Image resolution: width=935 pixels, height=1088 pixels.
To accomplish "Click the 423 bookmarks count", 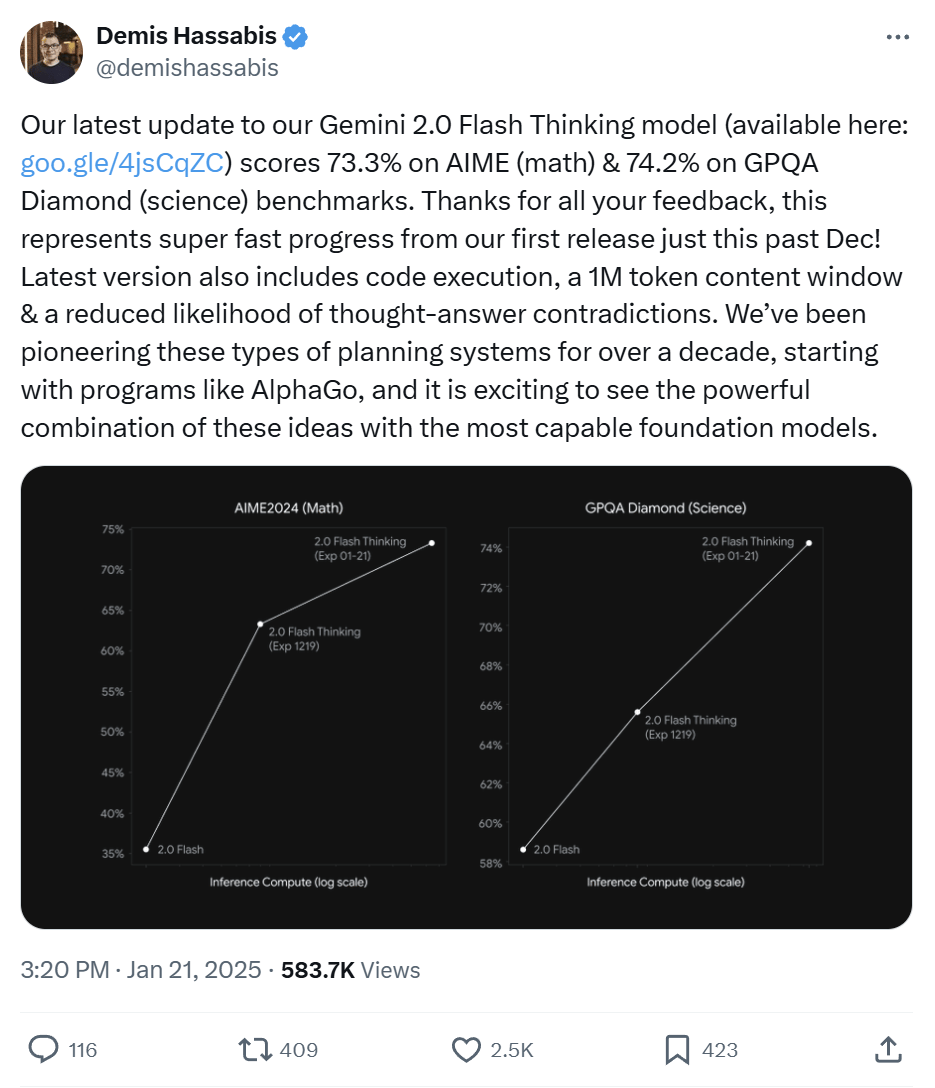I will click(720, 1050).
